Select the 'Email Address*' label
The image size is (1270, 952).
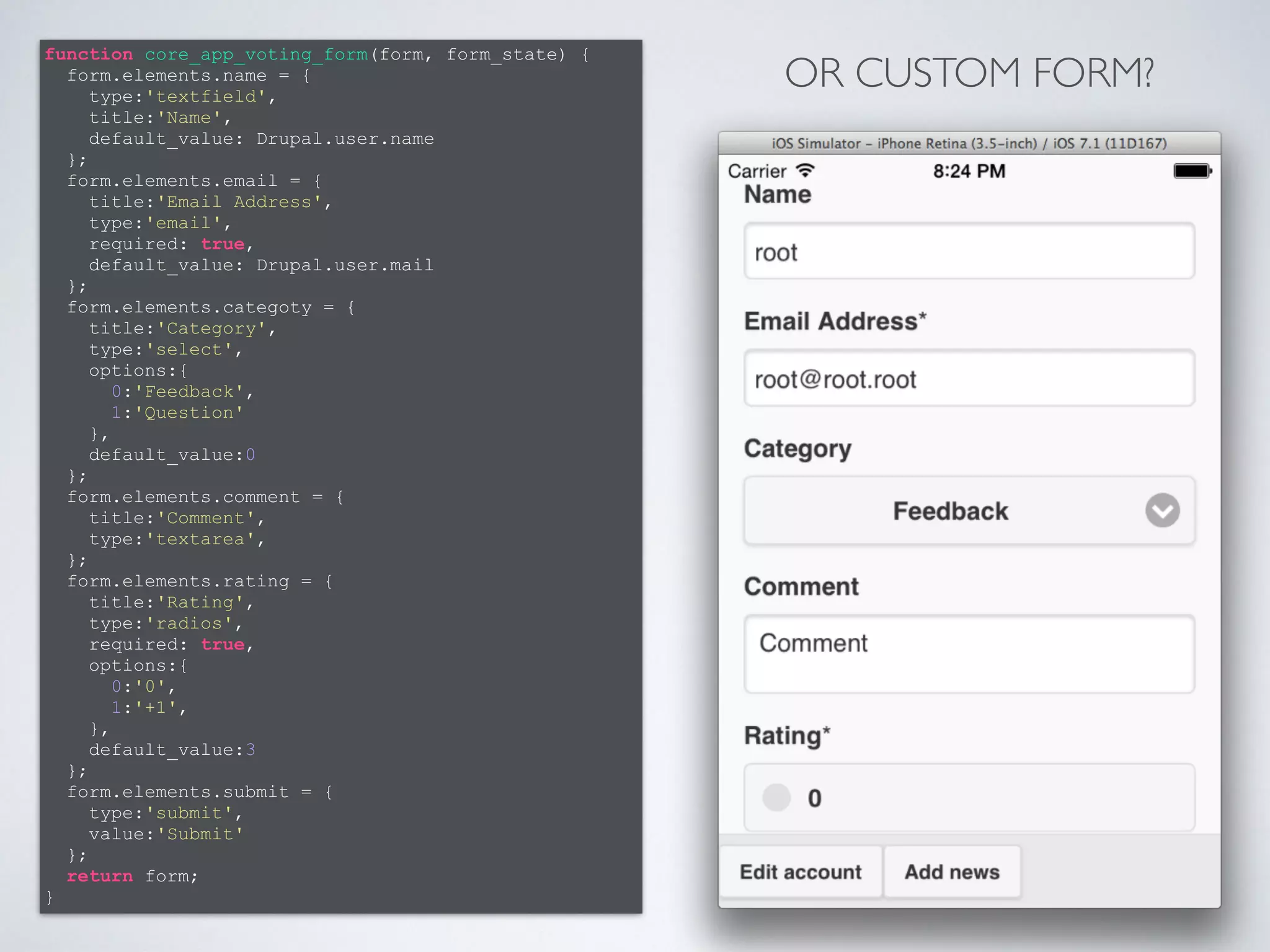[835, 321]
